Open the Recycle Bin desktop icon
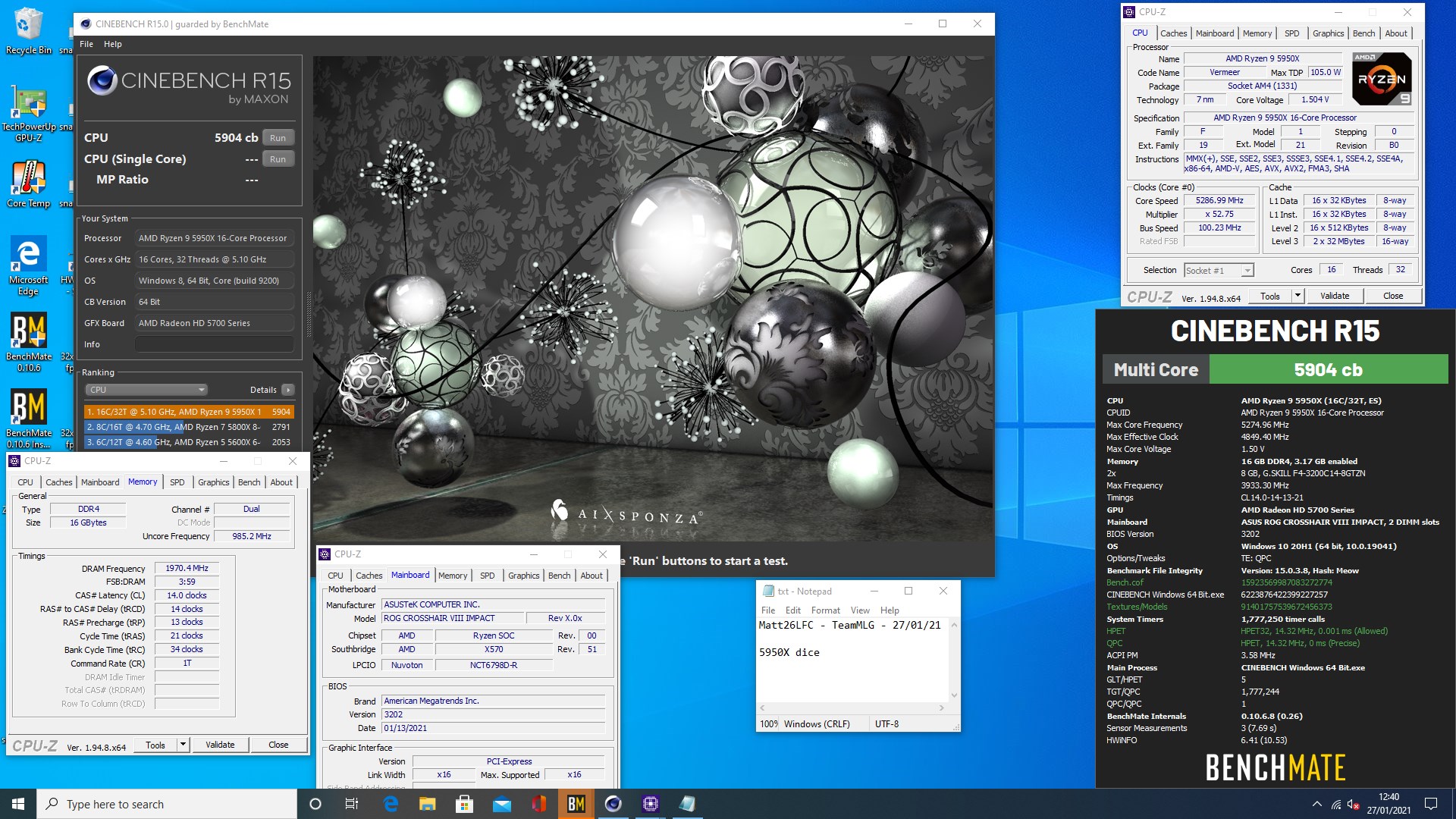This screenshot has height=819, width=1456. click(29, 30)
